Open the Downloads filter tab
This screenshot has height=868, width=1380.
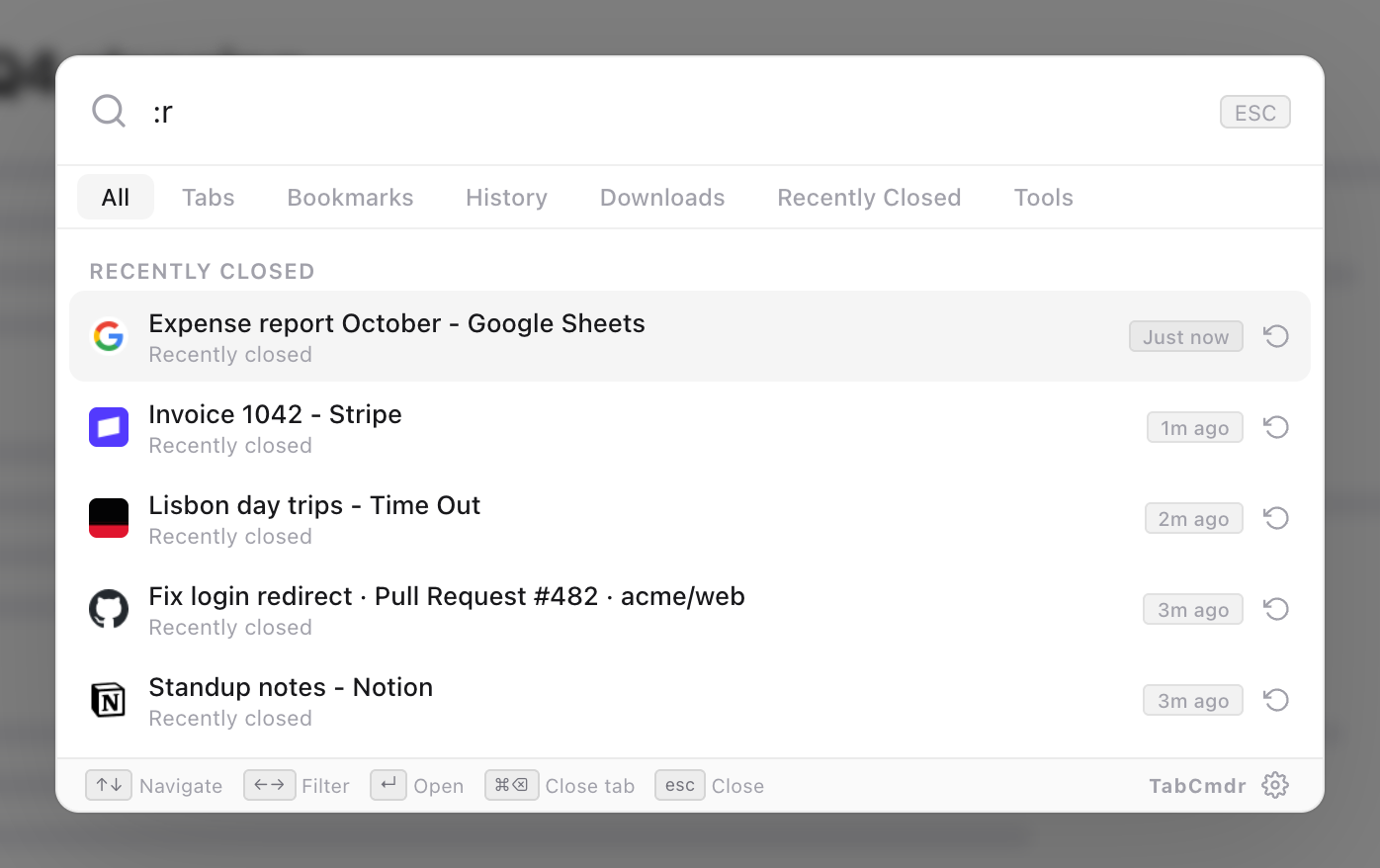(662, 197)
